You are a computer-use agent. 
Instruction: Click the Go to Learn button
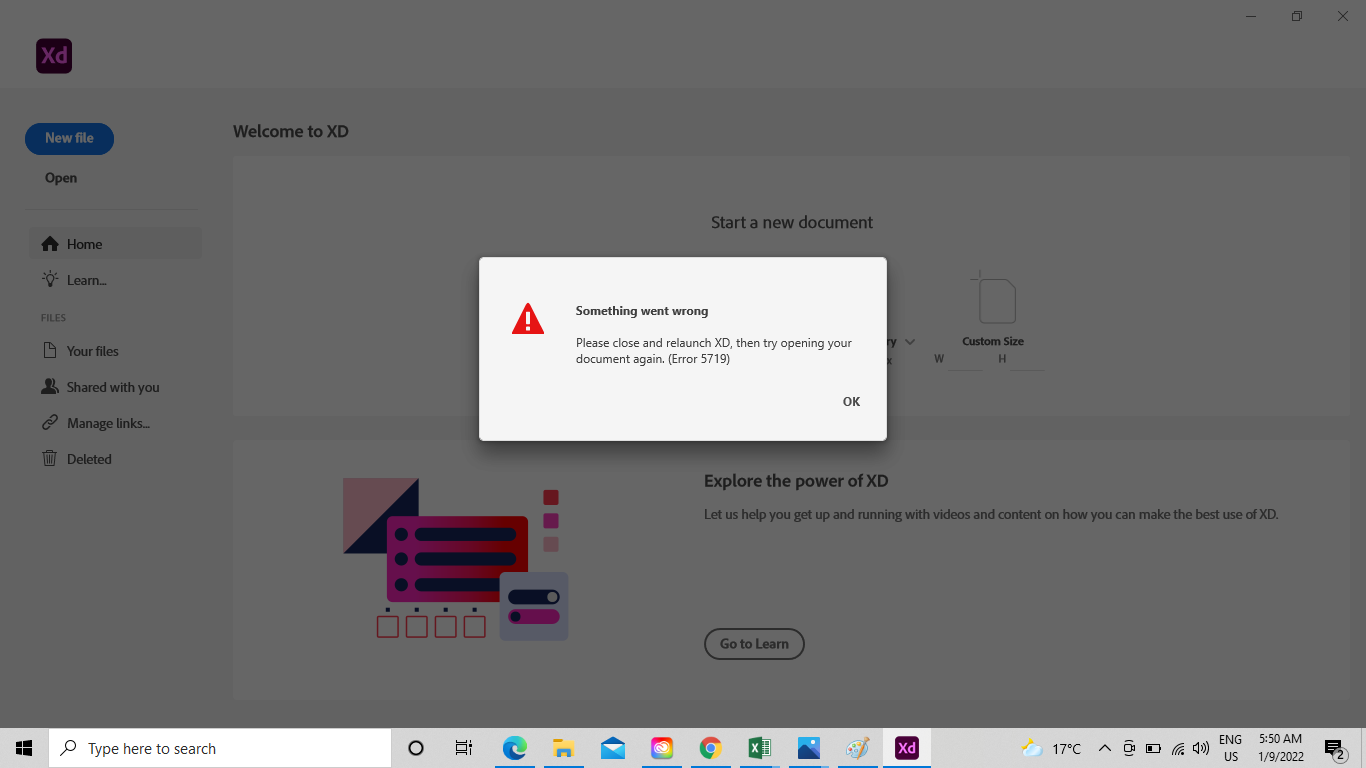click(x=754, y=643)
